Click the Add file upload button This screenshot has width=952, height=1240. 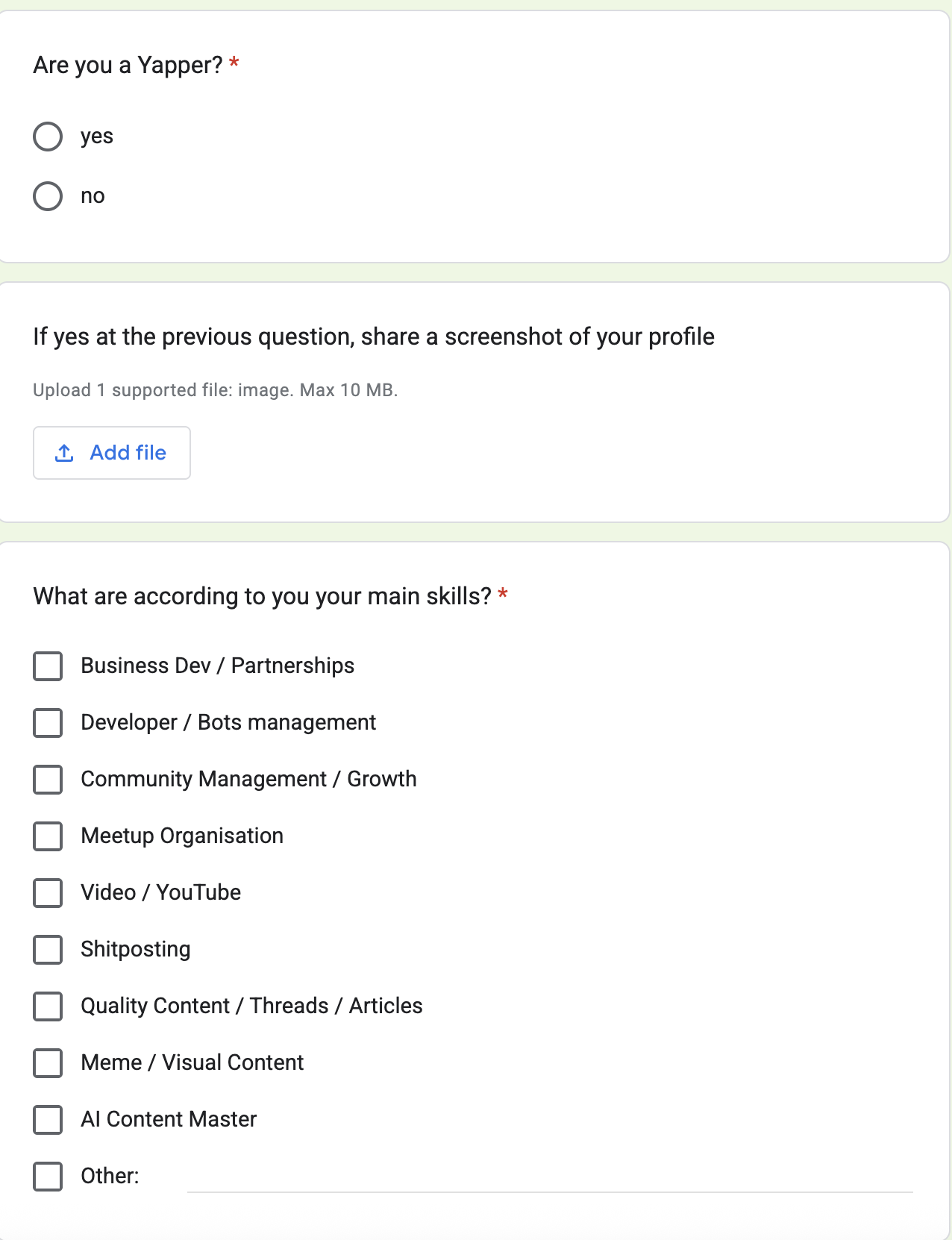click(112, 453)
